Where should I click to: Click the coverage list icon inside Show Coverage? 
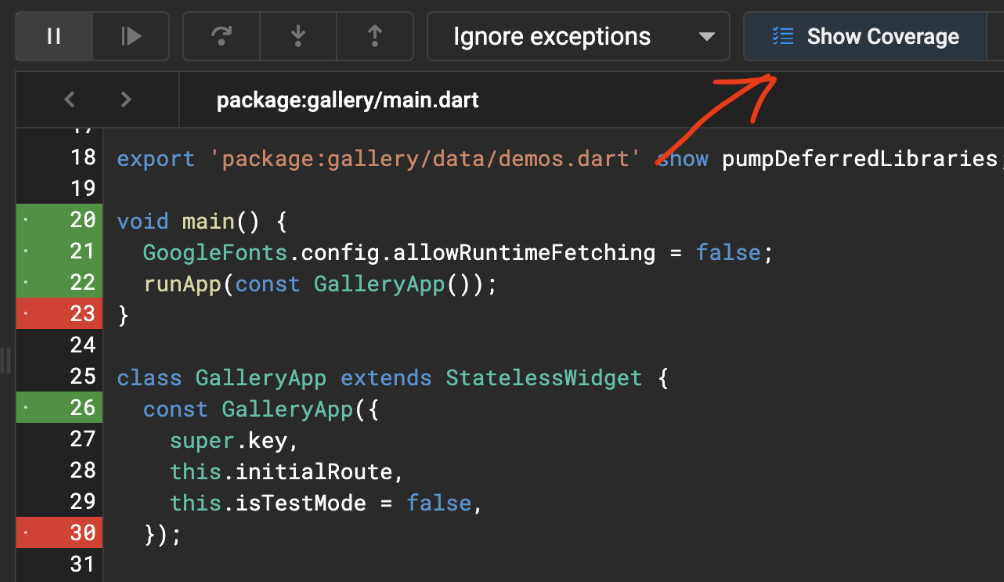click(x=783, y=36)
